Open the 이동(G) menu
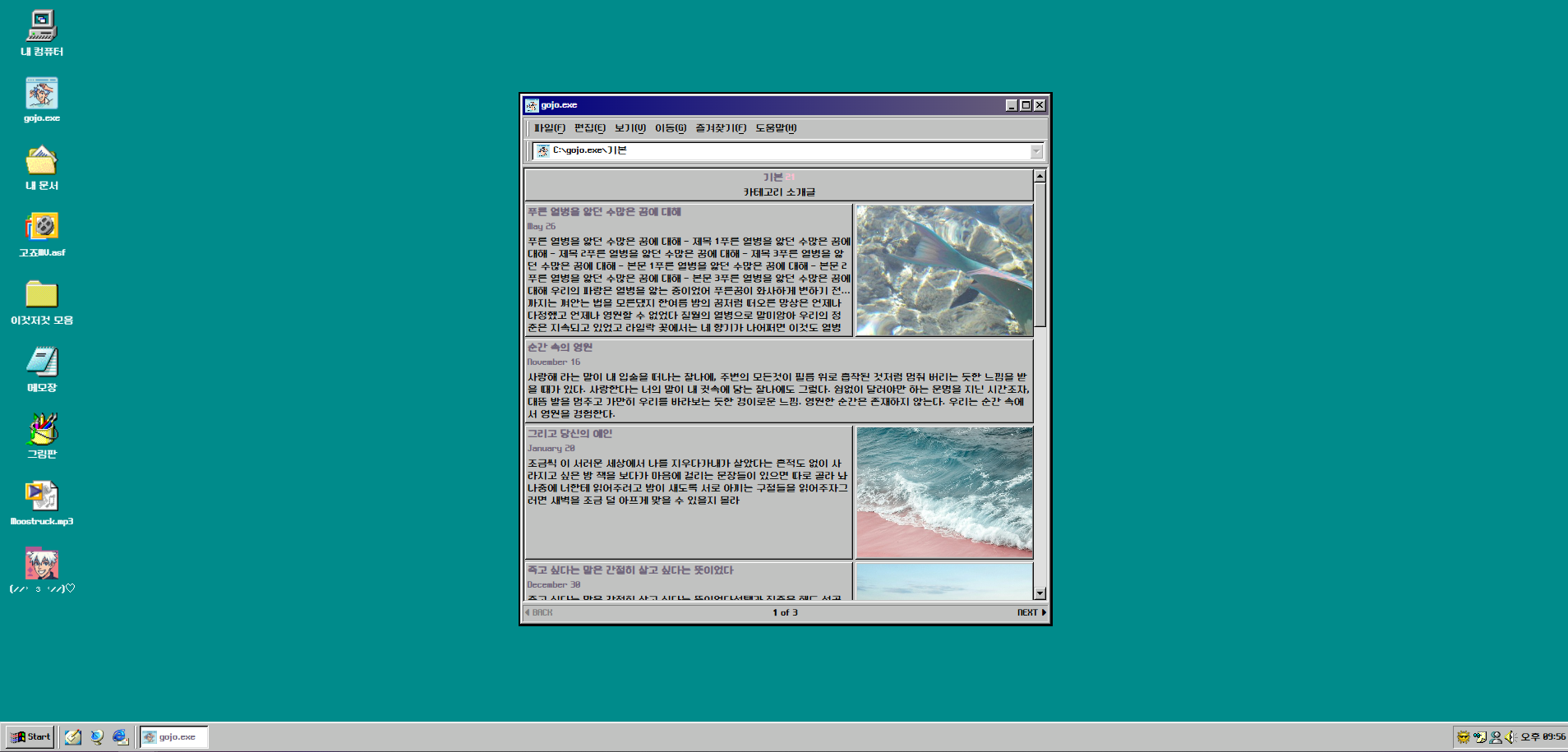Viewport: 1568px width, 752px height. pyautogui.click(x=670, y=128)
